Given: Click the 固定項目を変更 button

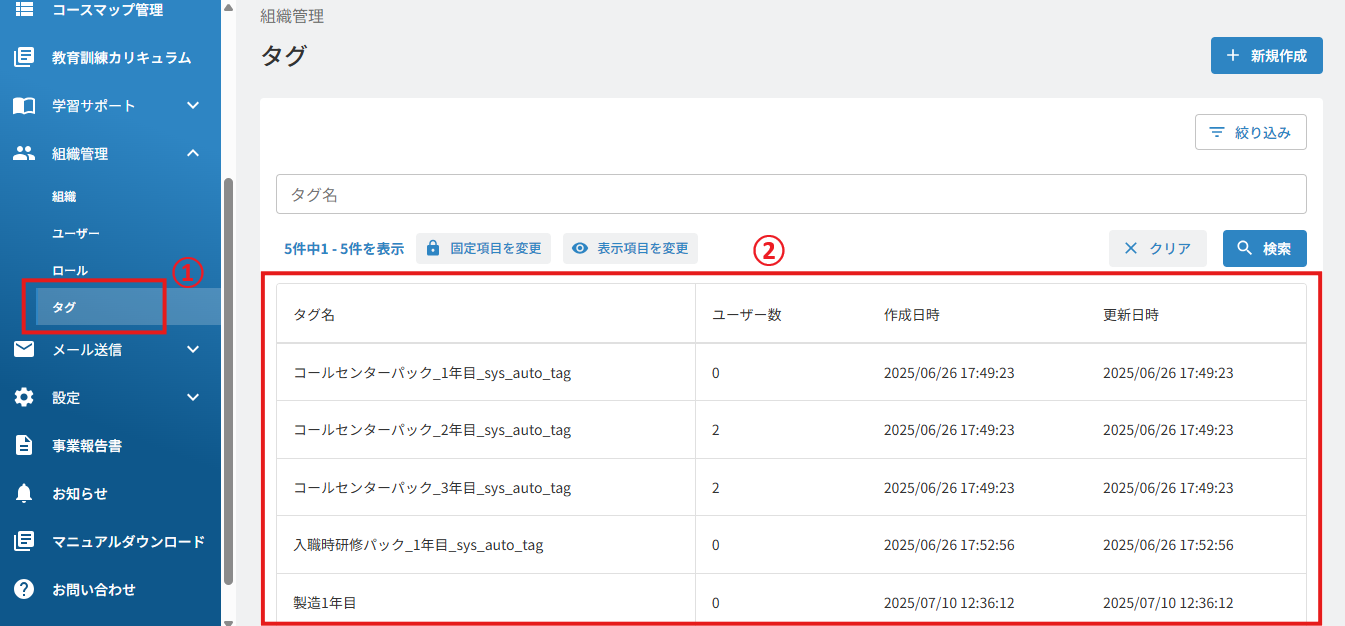Looking at the screenshot, I should coord(483,248).
